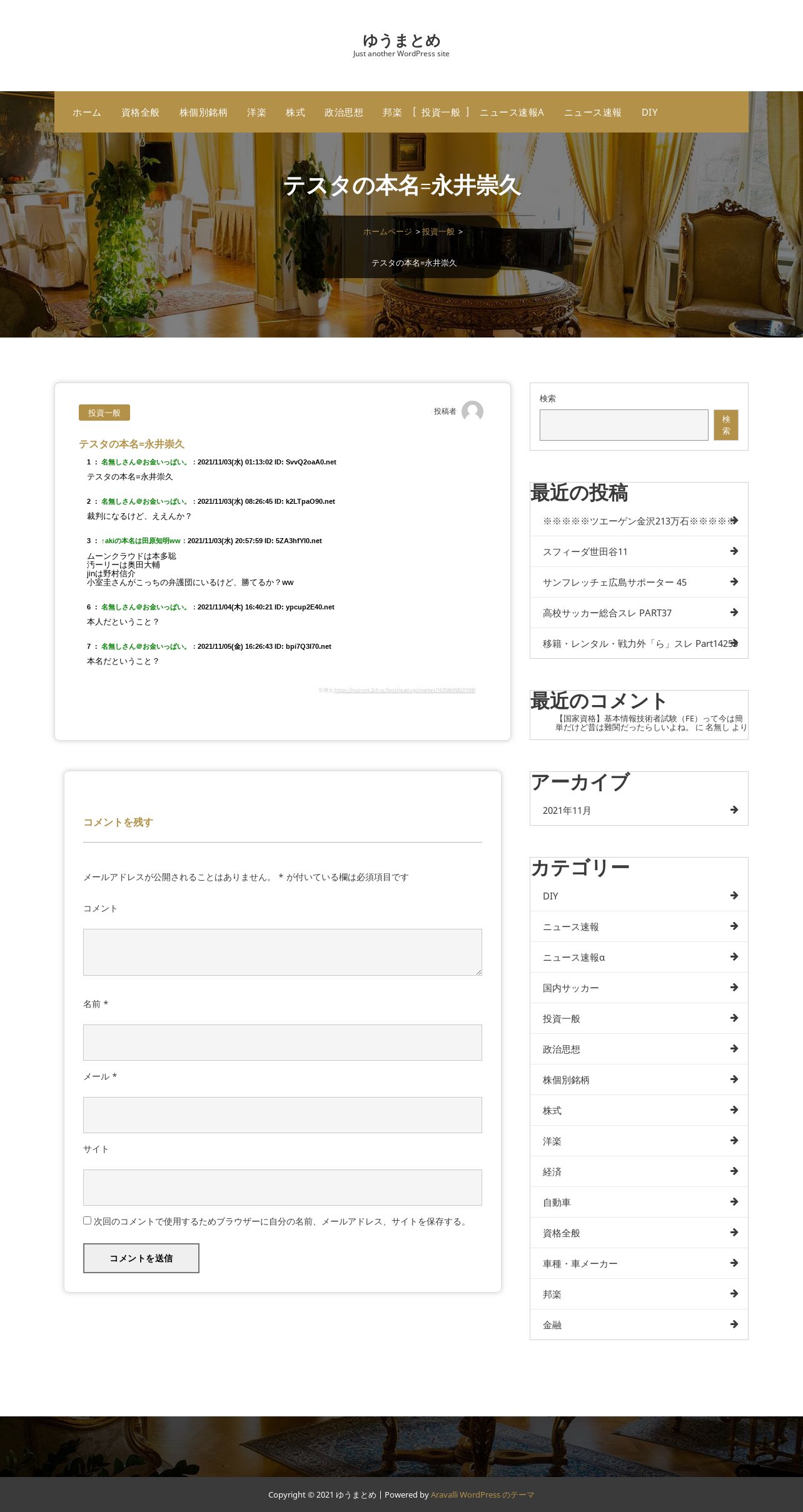Click ホームページ in the breadcrumb
Image resolution: width=803 pixels, height=1512 pixels.
pos(388,232)
